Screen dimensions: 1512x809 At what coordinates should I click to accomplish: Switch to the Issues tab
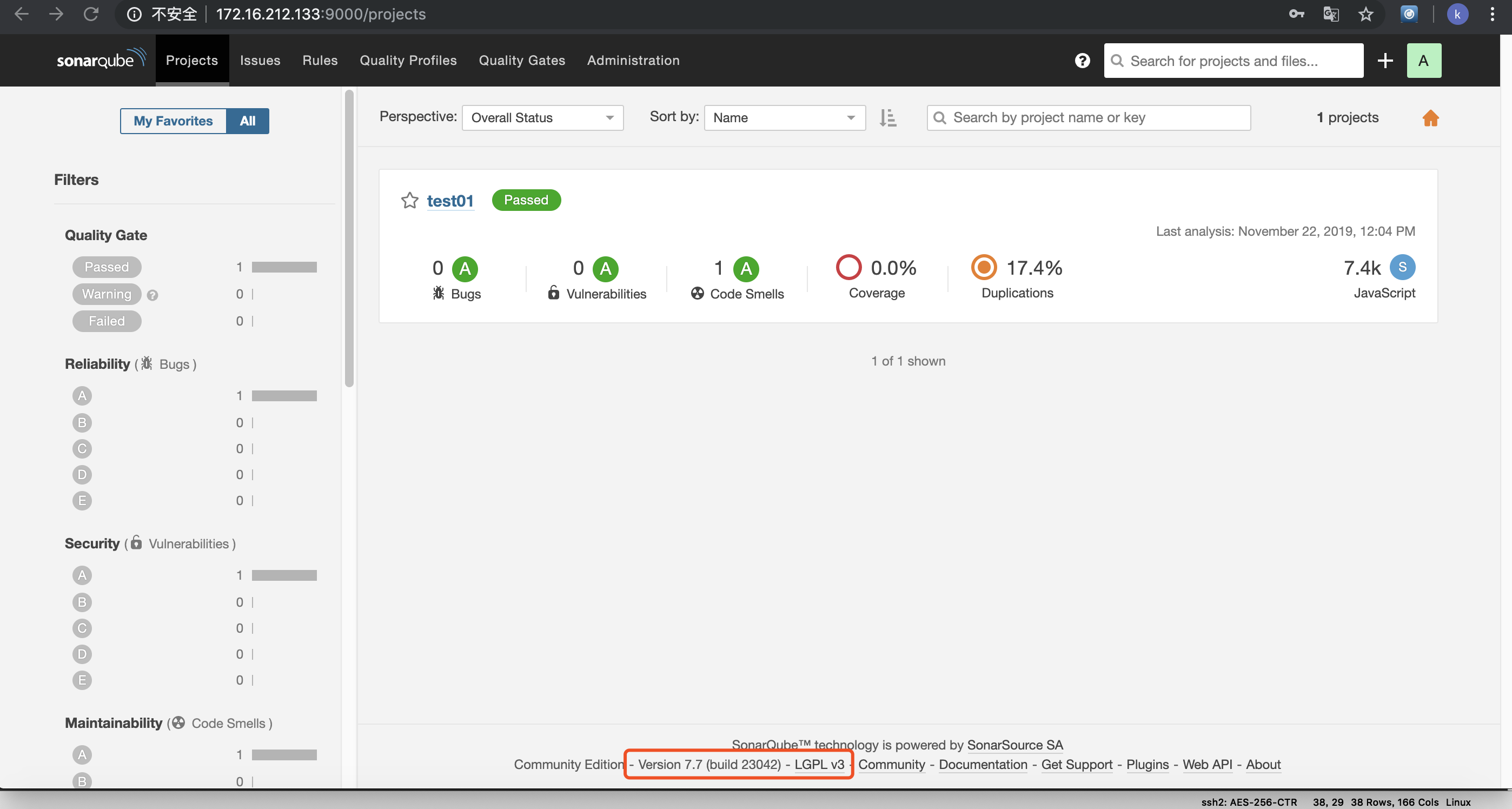coord(260,60)
